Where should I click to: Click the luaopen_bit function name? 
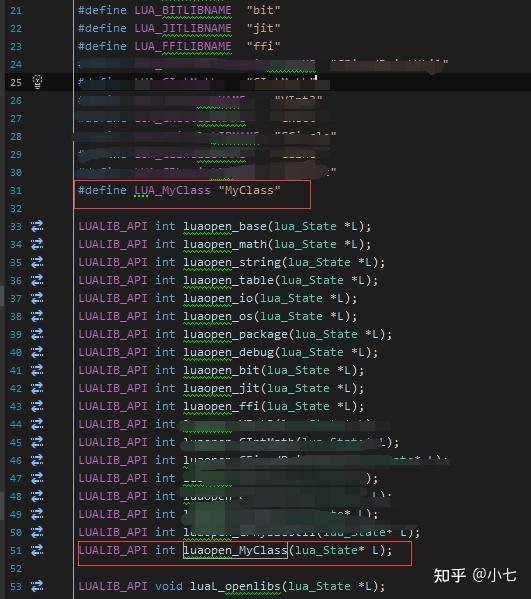pyautogui.click(x=221, y=370)
